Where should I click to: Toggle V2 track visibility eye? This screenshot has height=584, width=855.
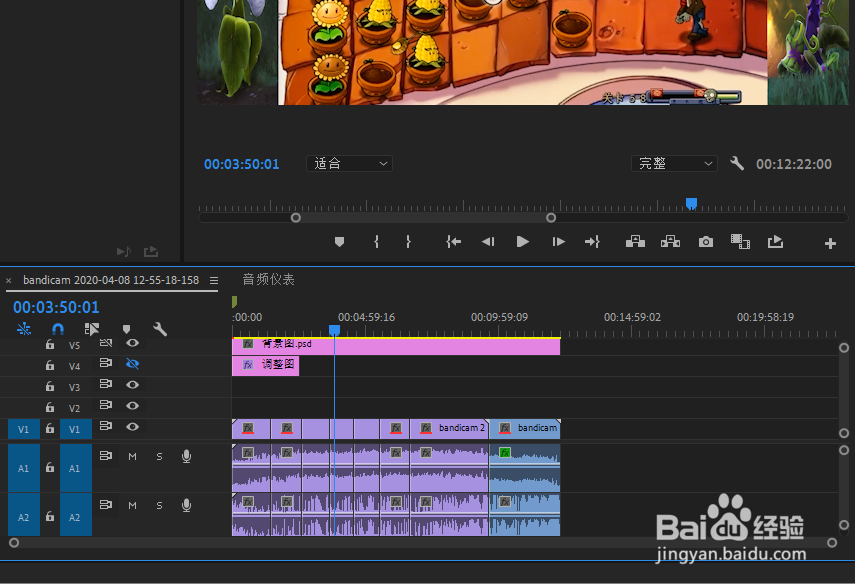pyautogui.click(x=133, y=406)
